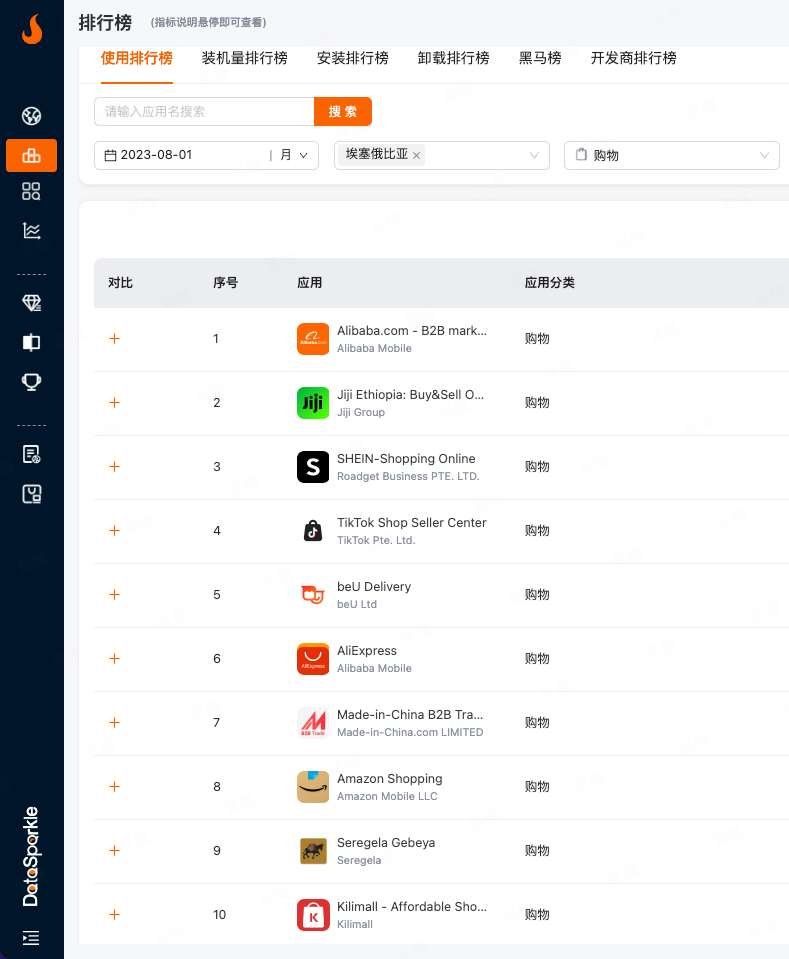
Task: Open Jiji Ethiopia: Buy&Sell app link
Action: pyautogui.click(x=410, y=395)
